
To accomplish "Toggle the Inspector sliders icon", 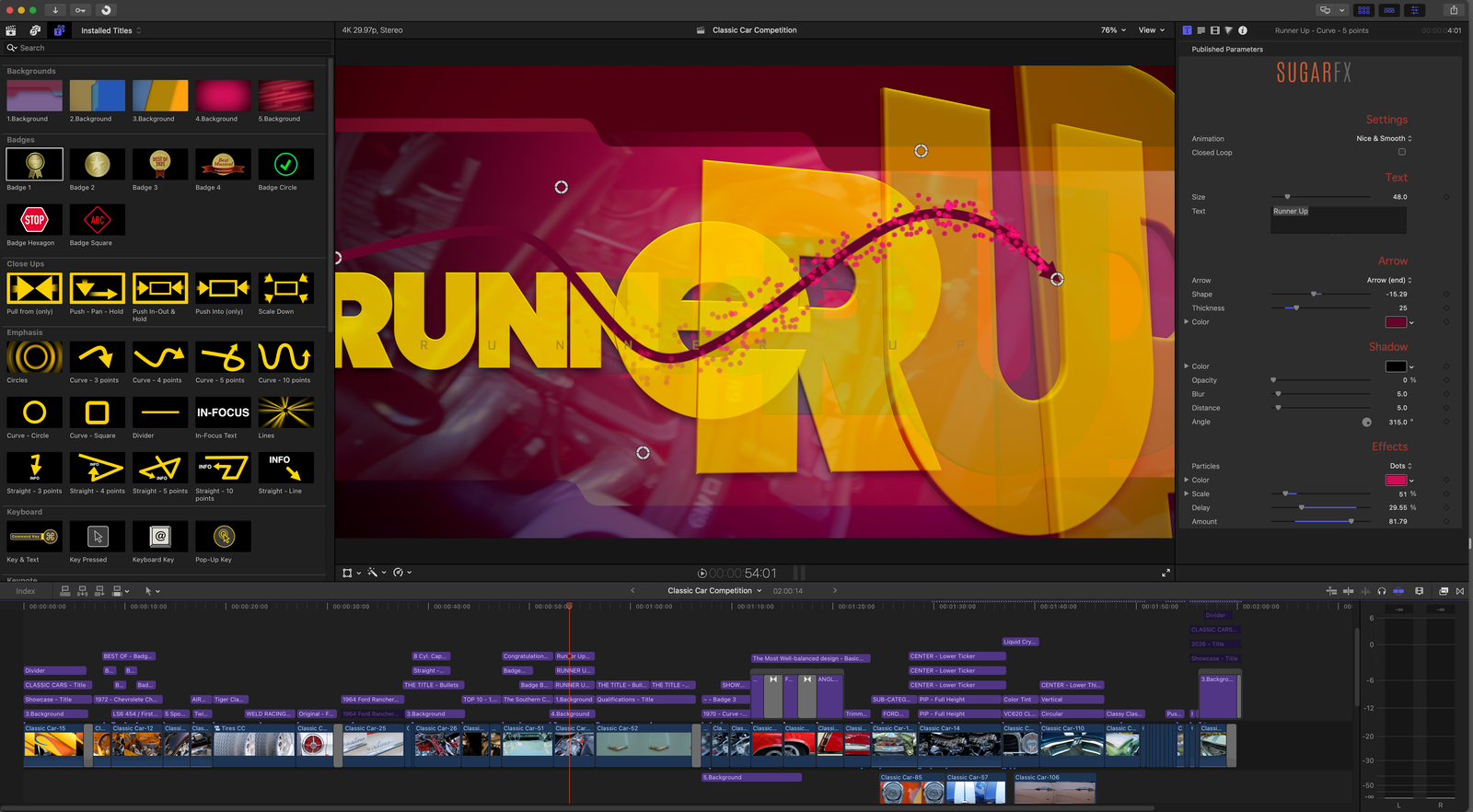I will coord(1415,10).
